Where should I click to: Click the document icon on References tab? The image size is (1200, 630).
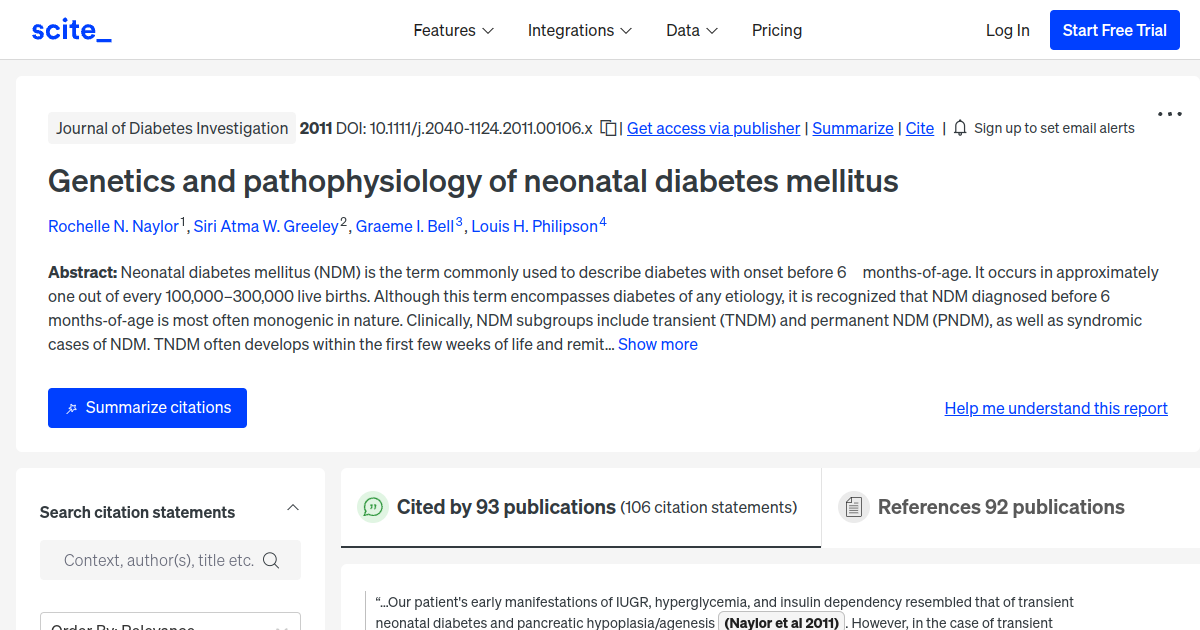tap(854, 507)
